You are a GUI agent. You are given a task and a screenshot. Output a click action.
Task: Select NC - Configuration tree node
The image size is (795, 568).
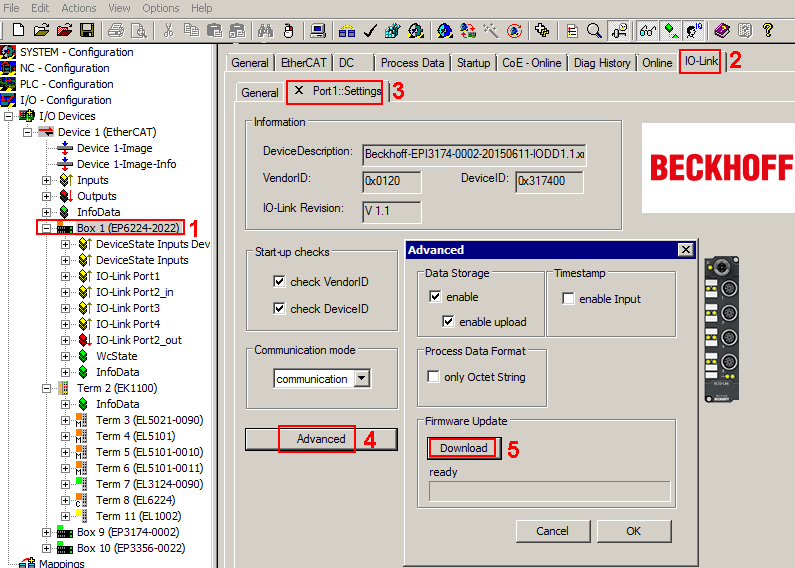64,68
